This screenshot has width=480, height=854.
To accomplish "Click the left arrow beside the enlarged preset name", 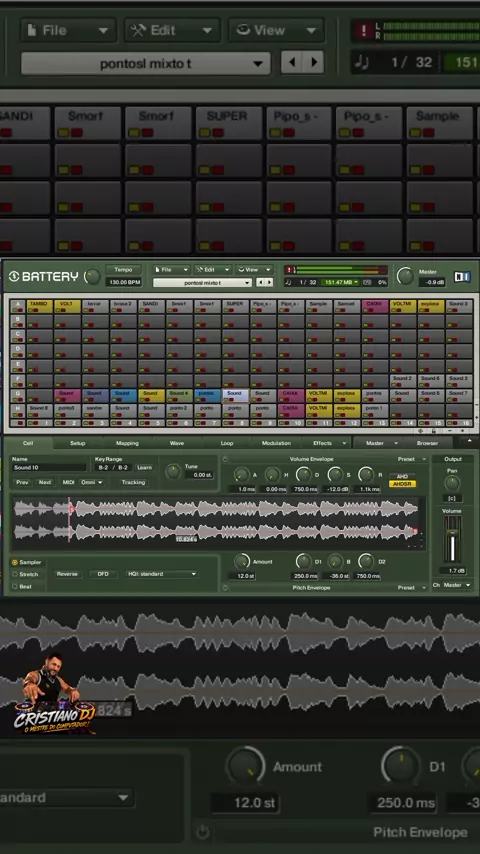I will [292, 62].
